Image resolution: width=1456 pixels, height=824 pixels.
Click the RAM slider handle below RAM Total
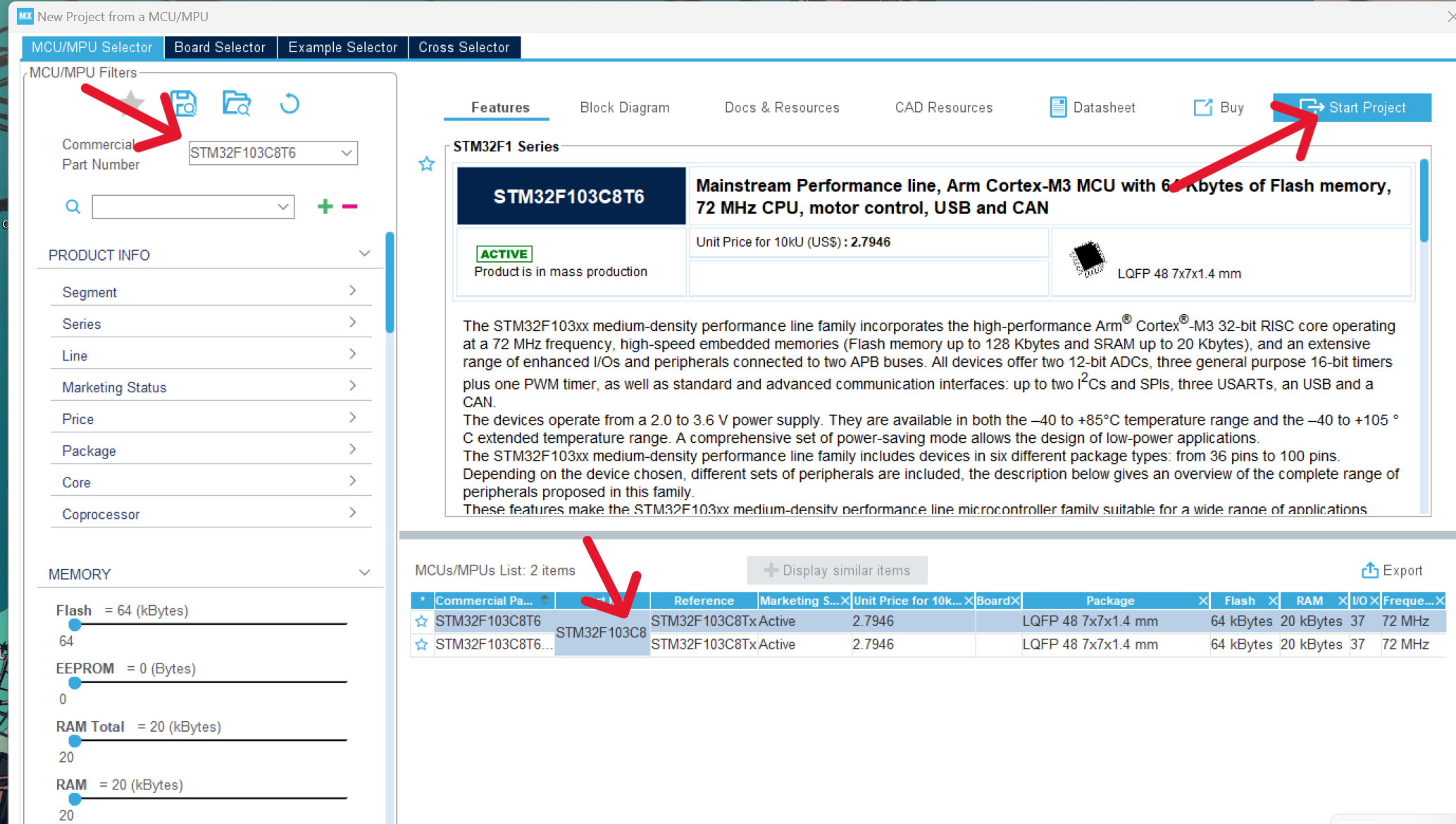pyautogui.click(x=75, y=799)
